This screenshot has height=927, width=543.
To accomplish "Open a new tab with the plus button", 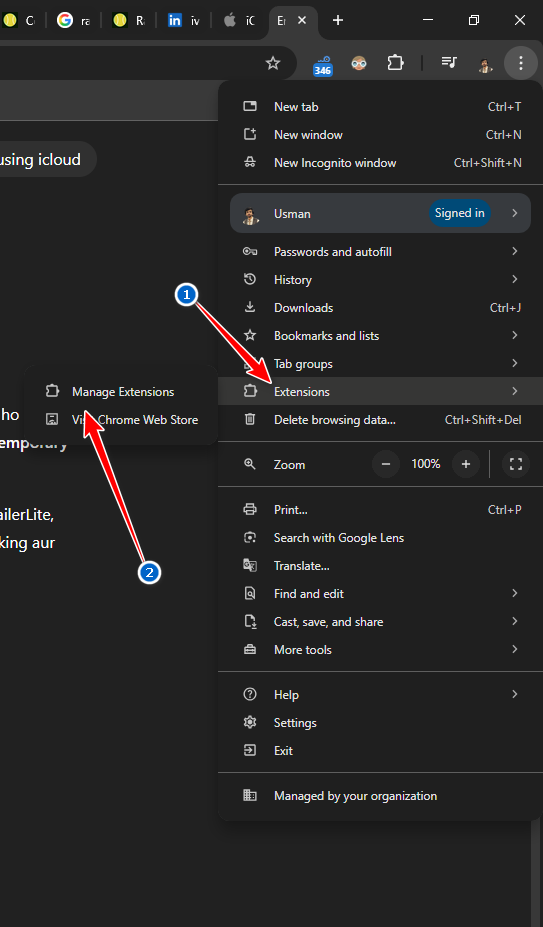I will click(338, 20).
